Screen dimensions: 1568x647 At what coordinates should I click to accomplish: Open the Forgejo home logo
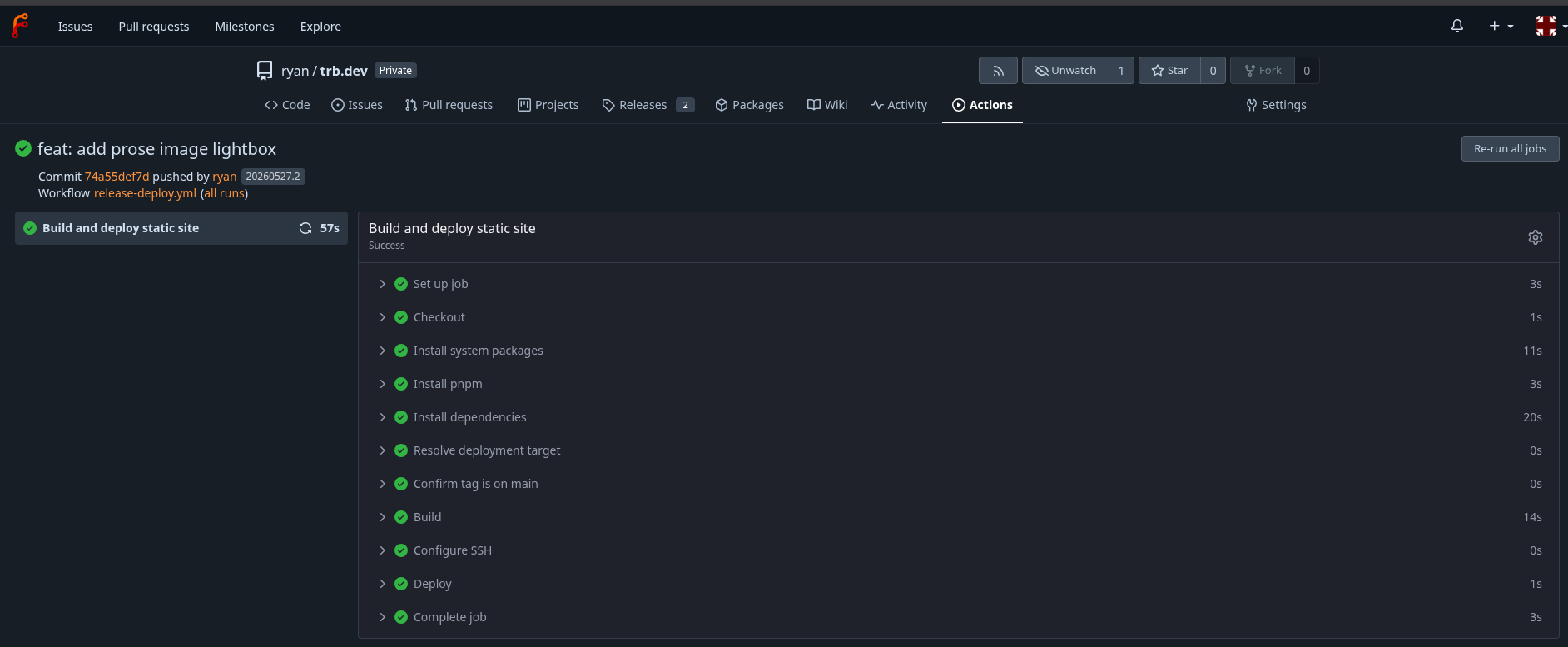pos(20,26)
